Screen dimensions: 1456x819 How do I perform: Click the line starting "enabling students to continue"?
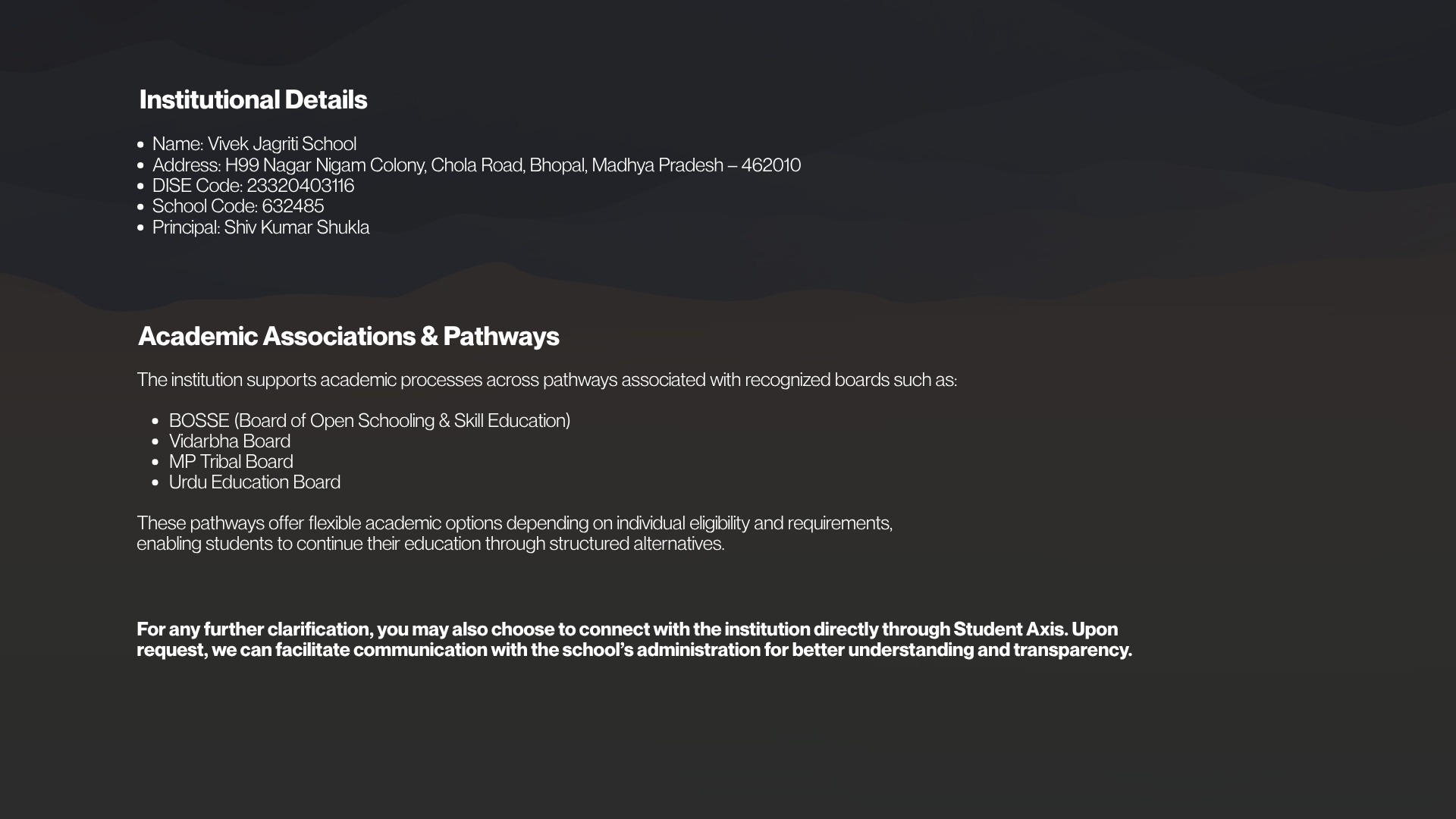[x=430, y=544]
